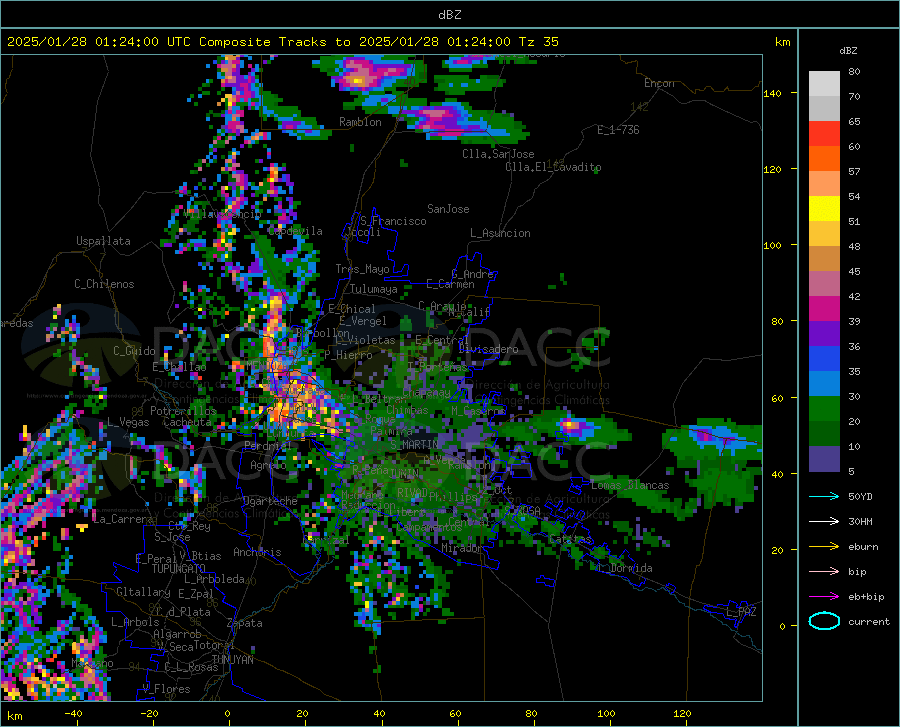Click the 30 dBZ light blue swatch
900x727 pixels.
(824, 384)
